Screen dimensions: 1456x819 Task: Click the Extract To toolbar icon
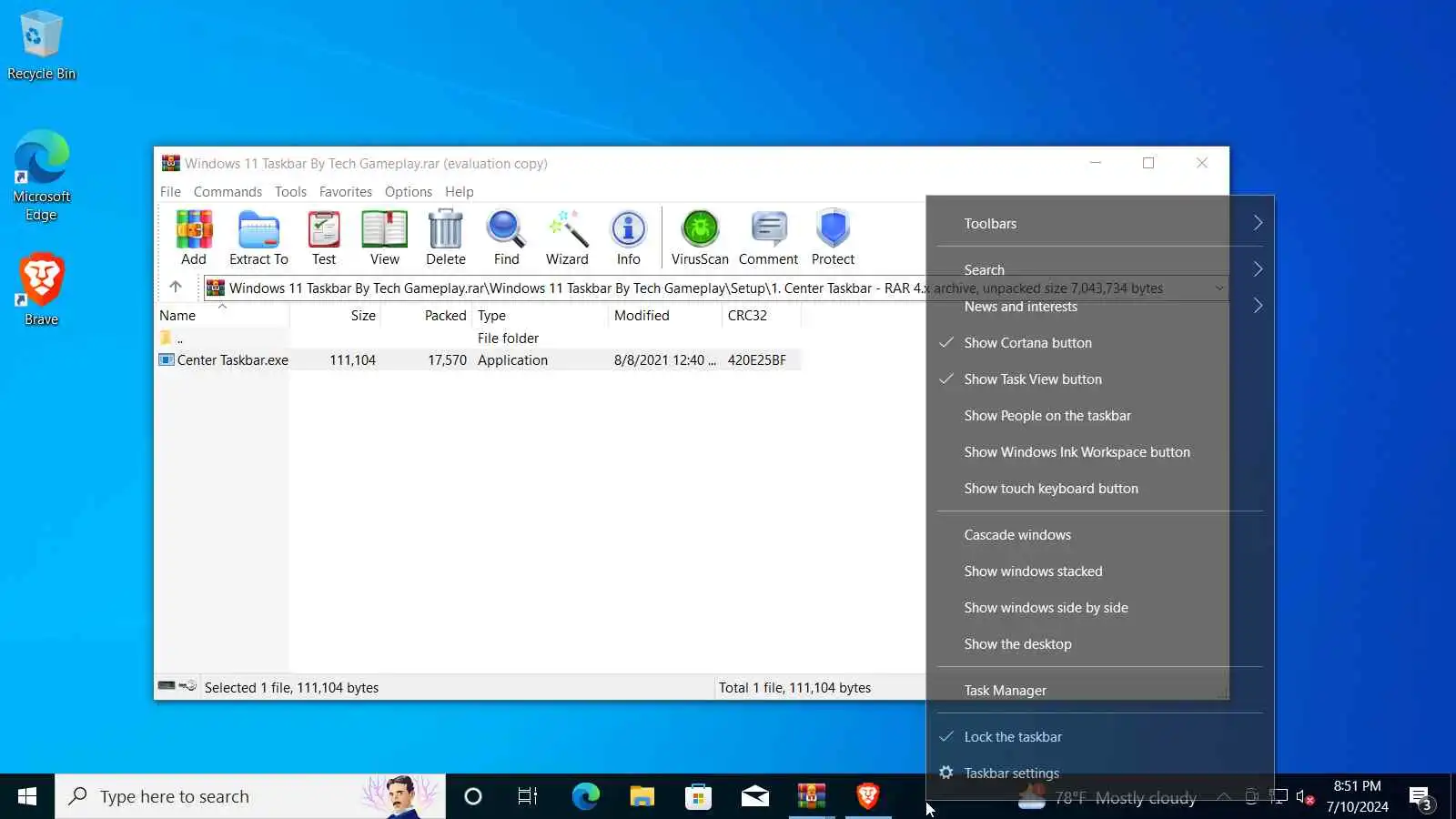click(x=258, y=238)
